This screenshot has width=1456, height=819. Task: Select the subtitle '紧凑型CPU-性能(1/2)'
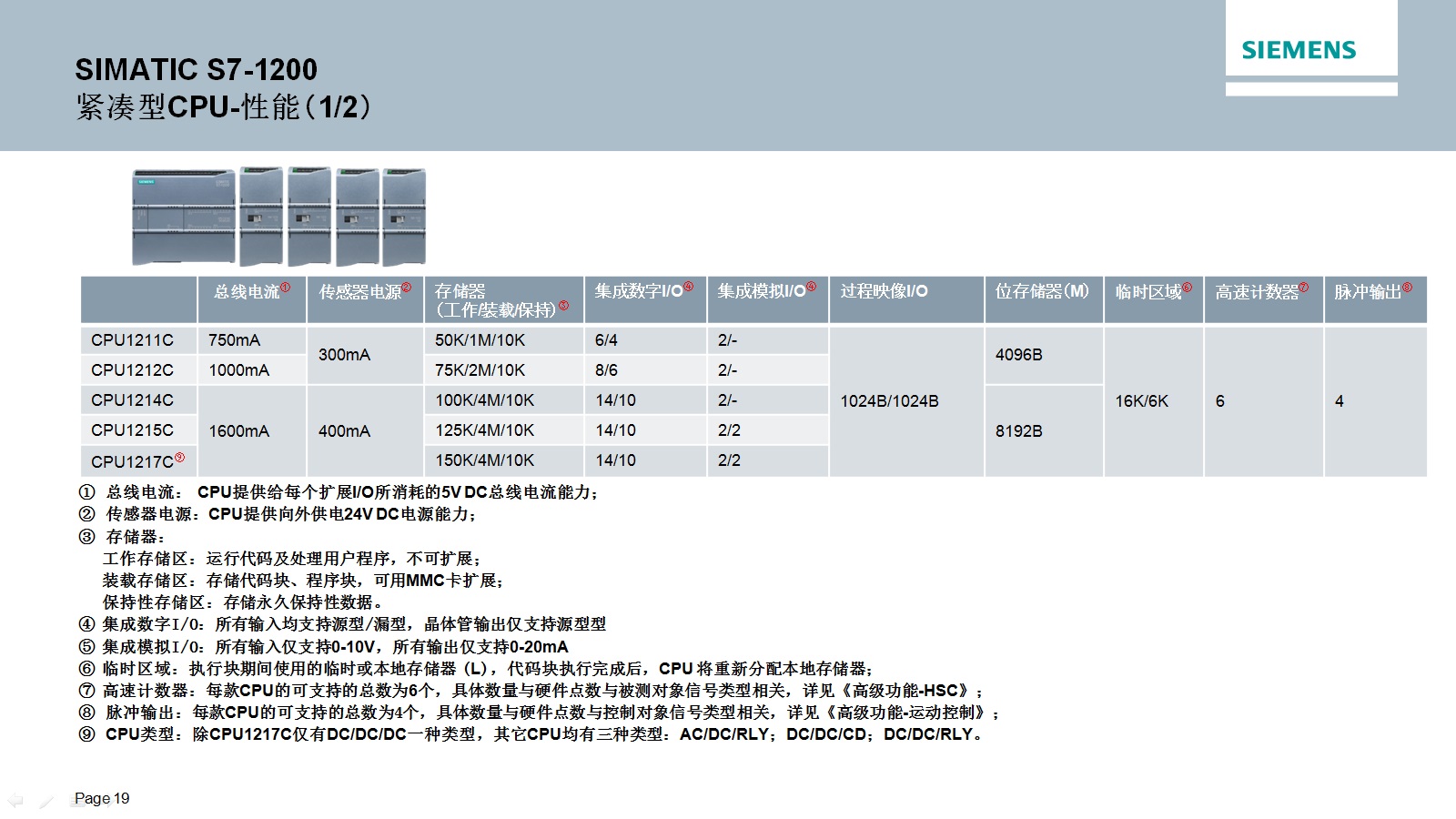[x=224, y=107]
